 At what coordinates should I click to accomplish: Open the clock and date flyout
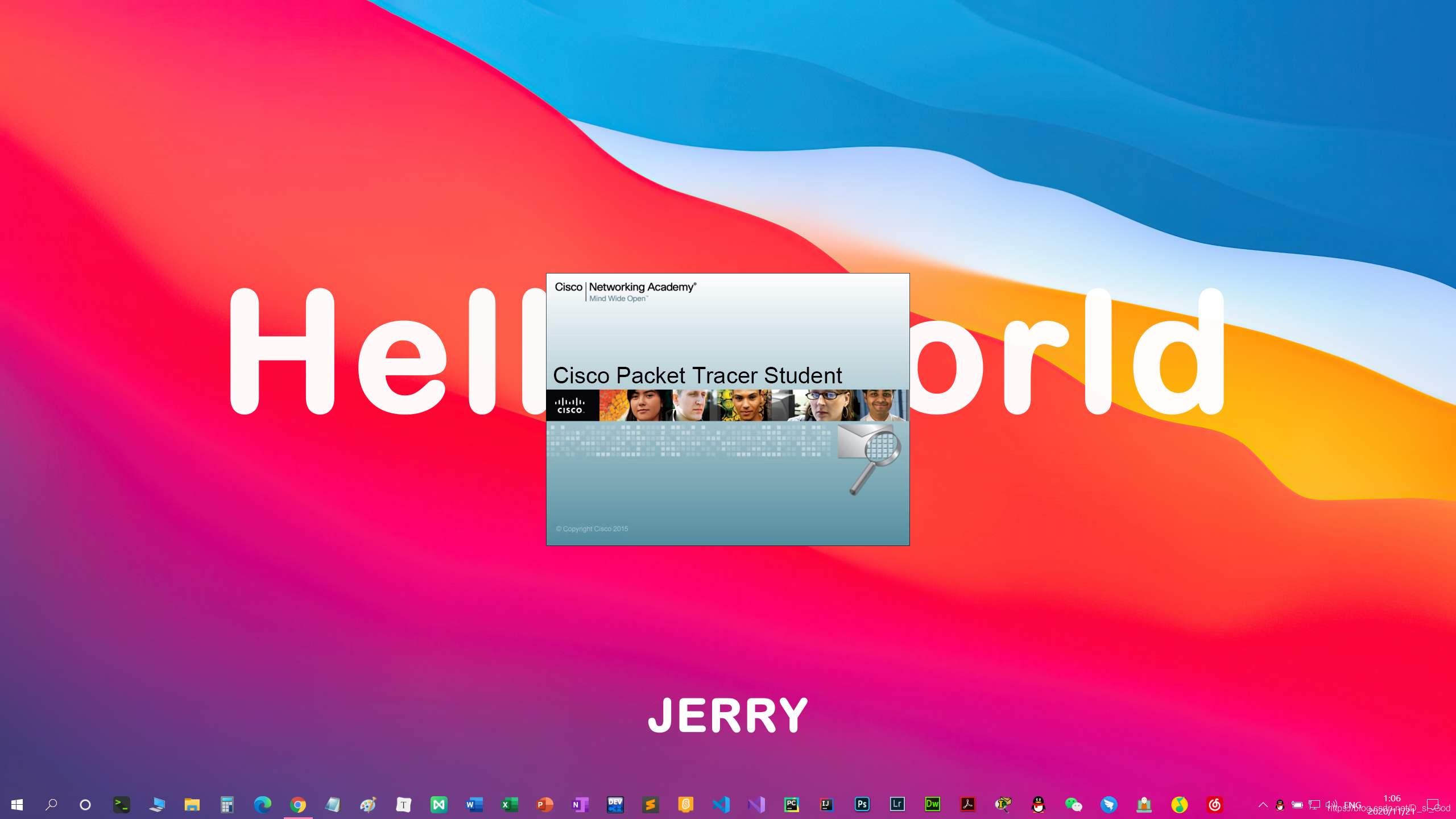[x=1391, y=804]
